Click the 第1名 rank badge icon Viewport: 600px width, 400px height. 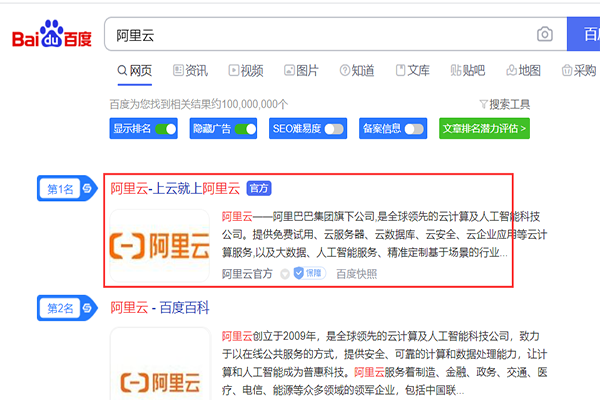pyautogui.click(x=67, y=188)
